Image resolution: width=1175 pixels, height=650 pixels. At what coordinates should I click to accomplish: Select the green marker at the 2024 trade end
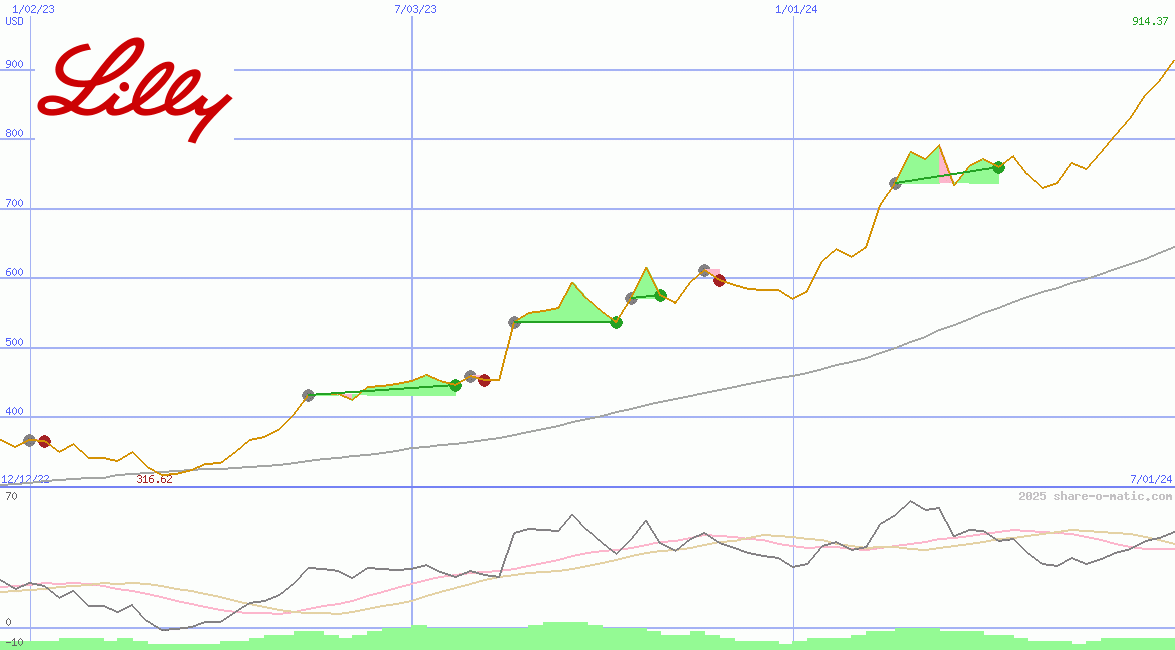998,167
